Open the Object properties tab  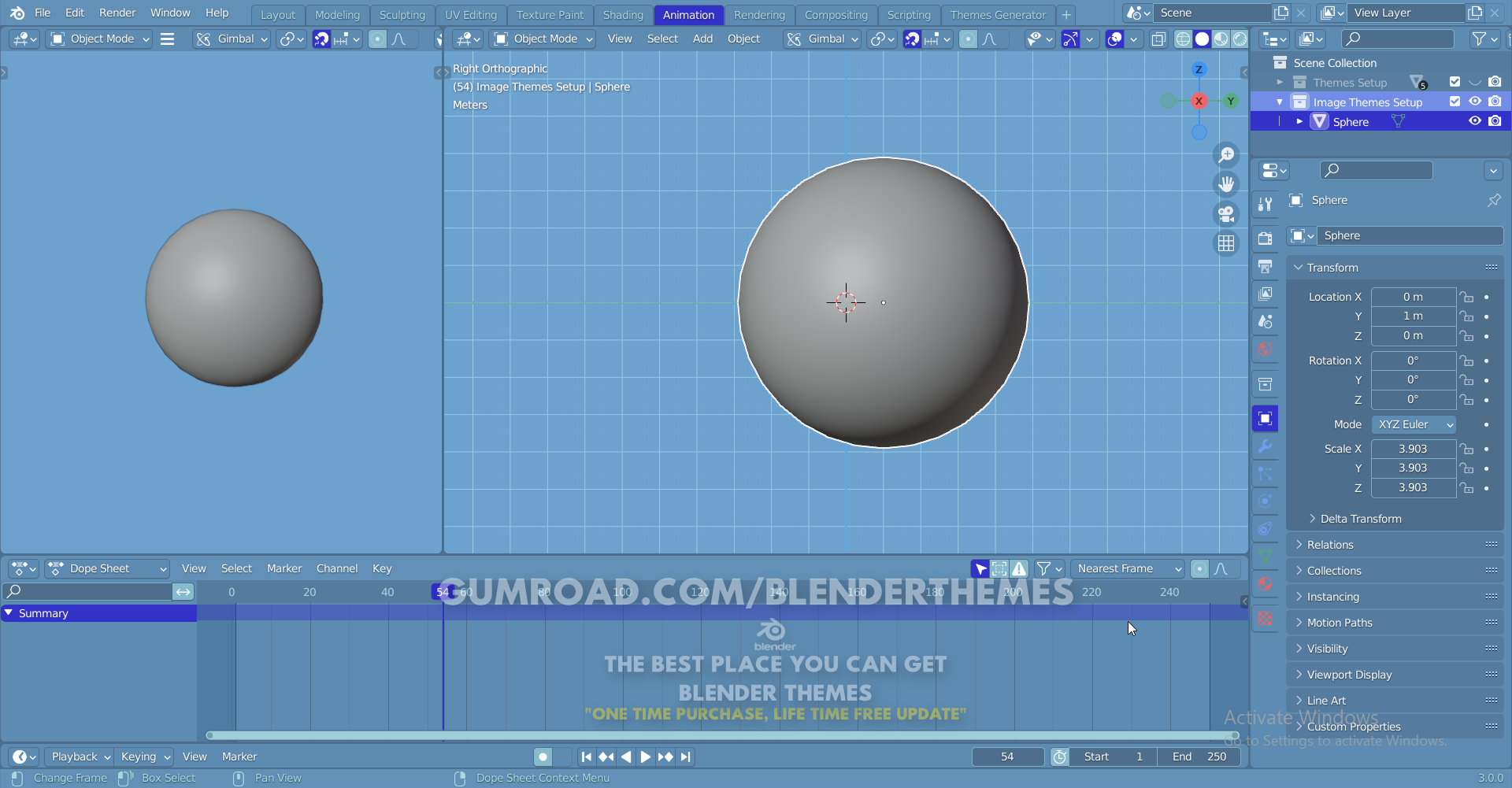(x=1266, y=418)
